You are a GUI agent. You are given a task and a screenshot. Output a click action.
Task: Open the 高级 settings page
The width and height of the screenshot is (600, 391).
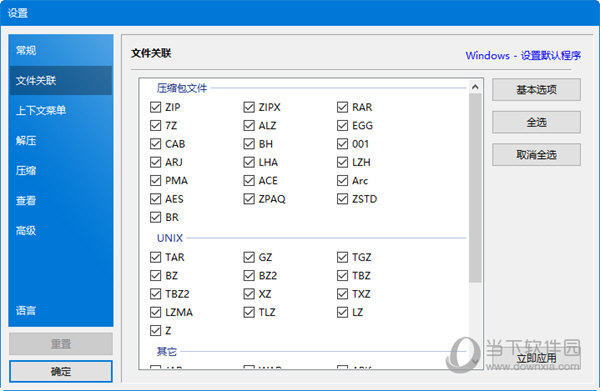pos(61,230)
